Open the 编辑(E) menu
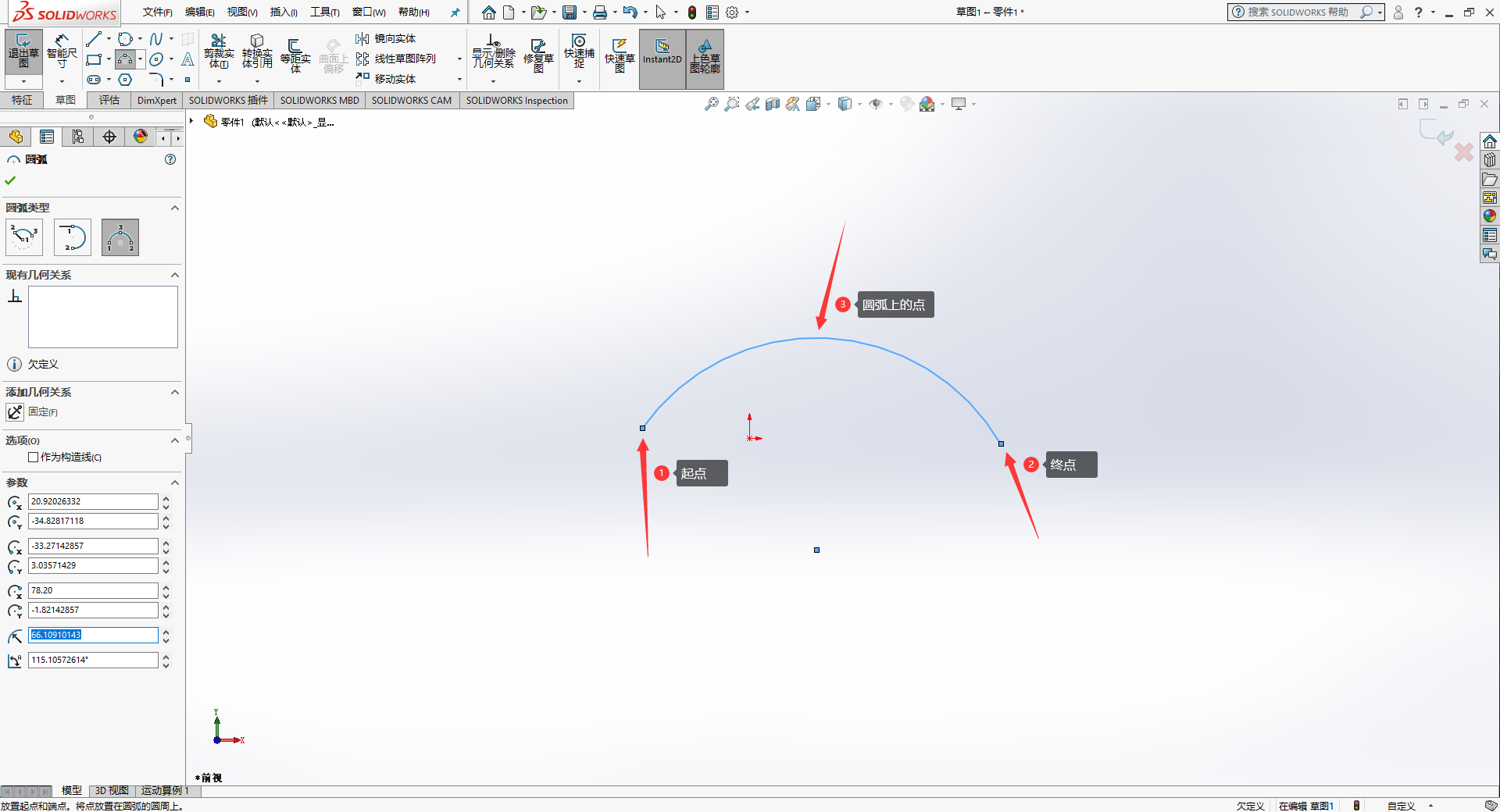 coord(199,12)
